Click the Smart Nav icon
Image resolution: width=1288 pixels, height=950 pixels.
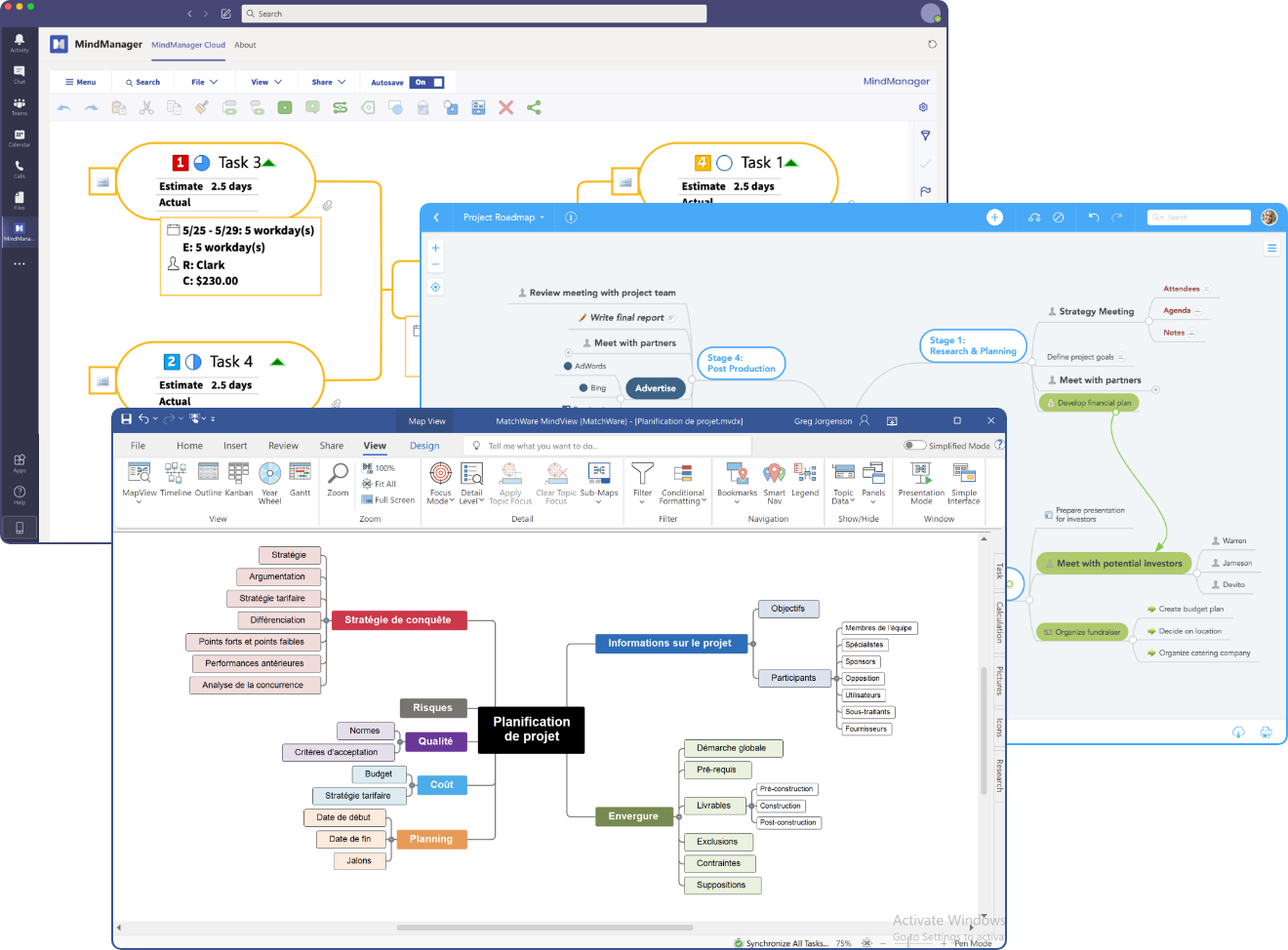[x=774, y=483]
